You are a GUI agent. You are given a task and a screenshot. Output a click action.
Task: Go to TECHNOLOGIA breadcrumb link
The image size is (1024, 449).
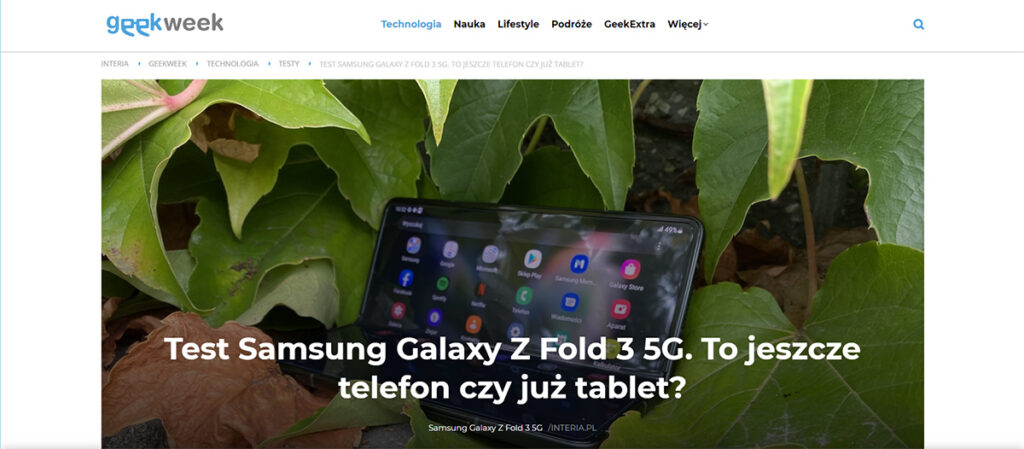(x=232, y=64)
